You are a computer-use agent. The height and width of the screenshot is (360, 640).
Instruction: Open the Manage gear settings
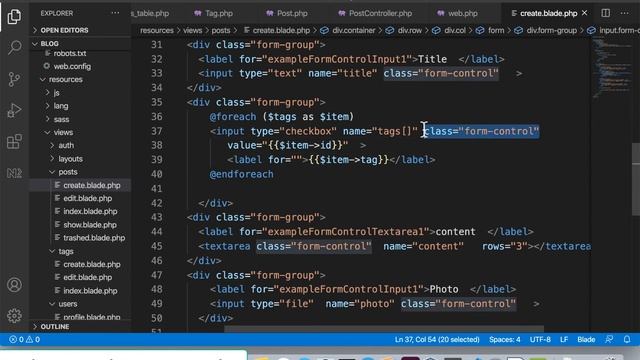(14, 316)
